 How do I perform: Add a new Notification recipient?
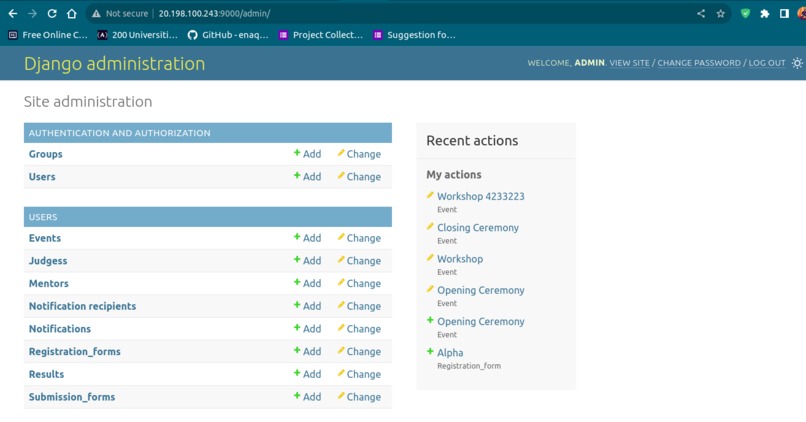[x=307, y=306]
